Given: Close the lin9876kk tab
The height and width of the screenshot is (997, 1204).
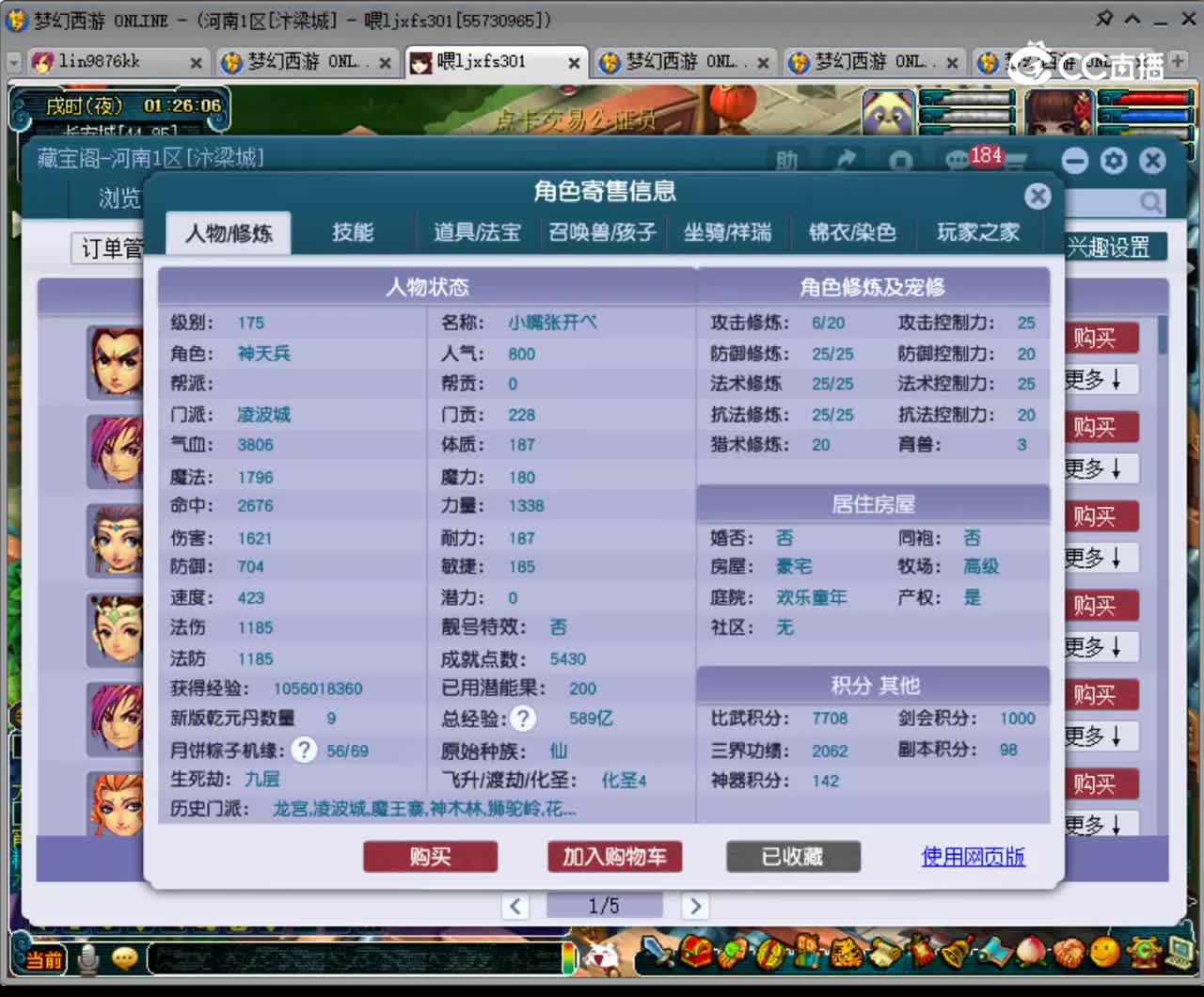Looking at the screenshot, I should 196,63.
